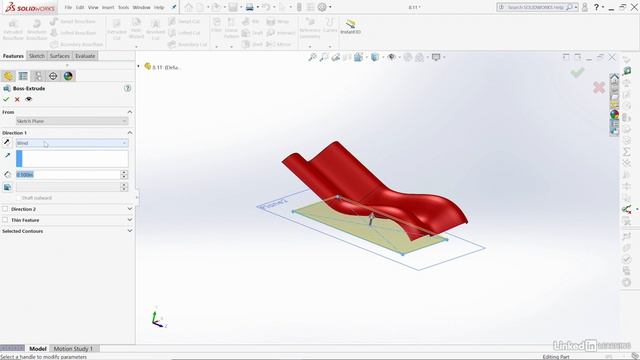
Task: Click the Draft On/Off icon button
Action: [7, 187]
